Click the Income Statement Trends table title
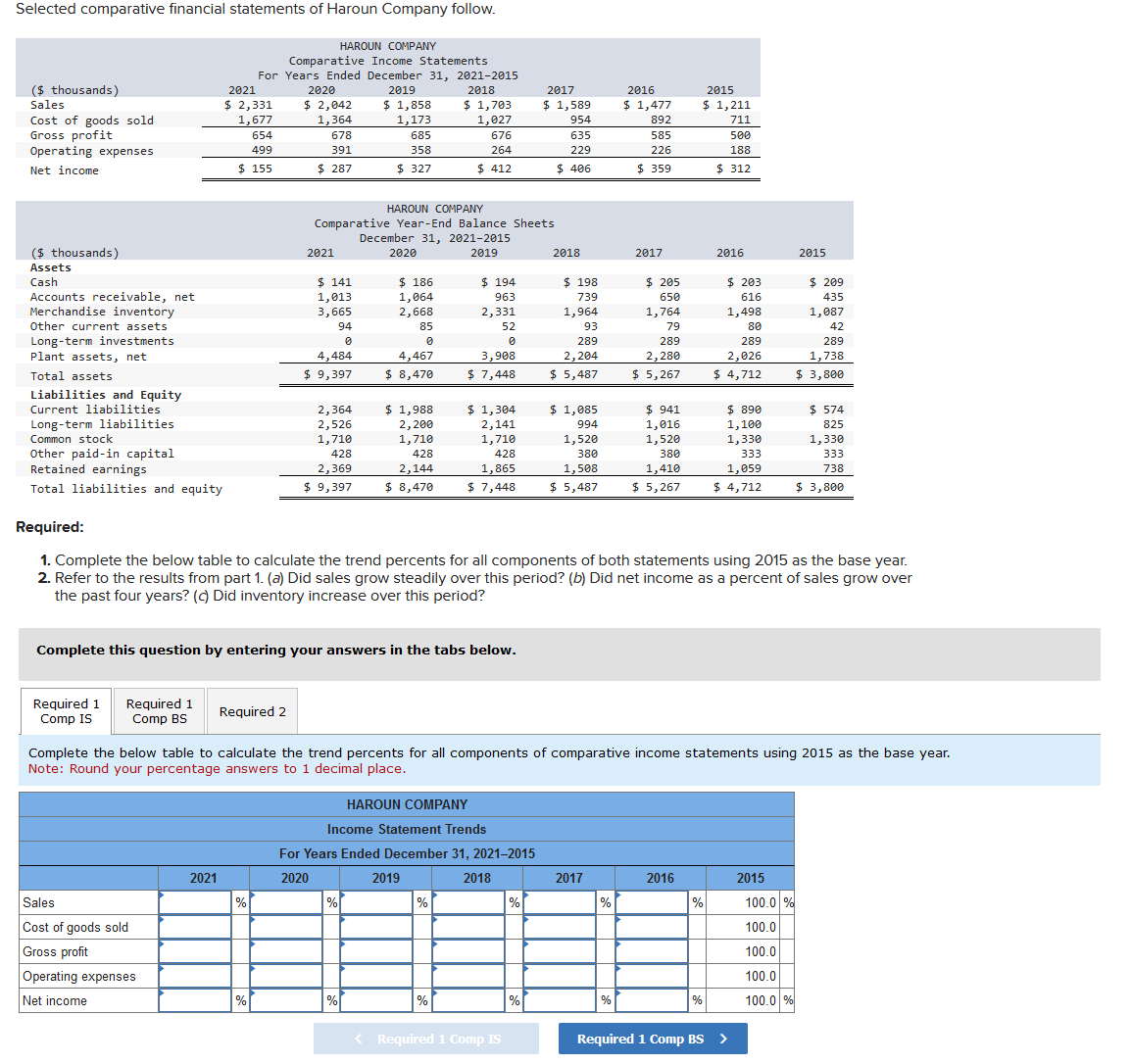This screenshot has height=1064, width=1131. point(407,829)
